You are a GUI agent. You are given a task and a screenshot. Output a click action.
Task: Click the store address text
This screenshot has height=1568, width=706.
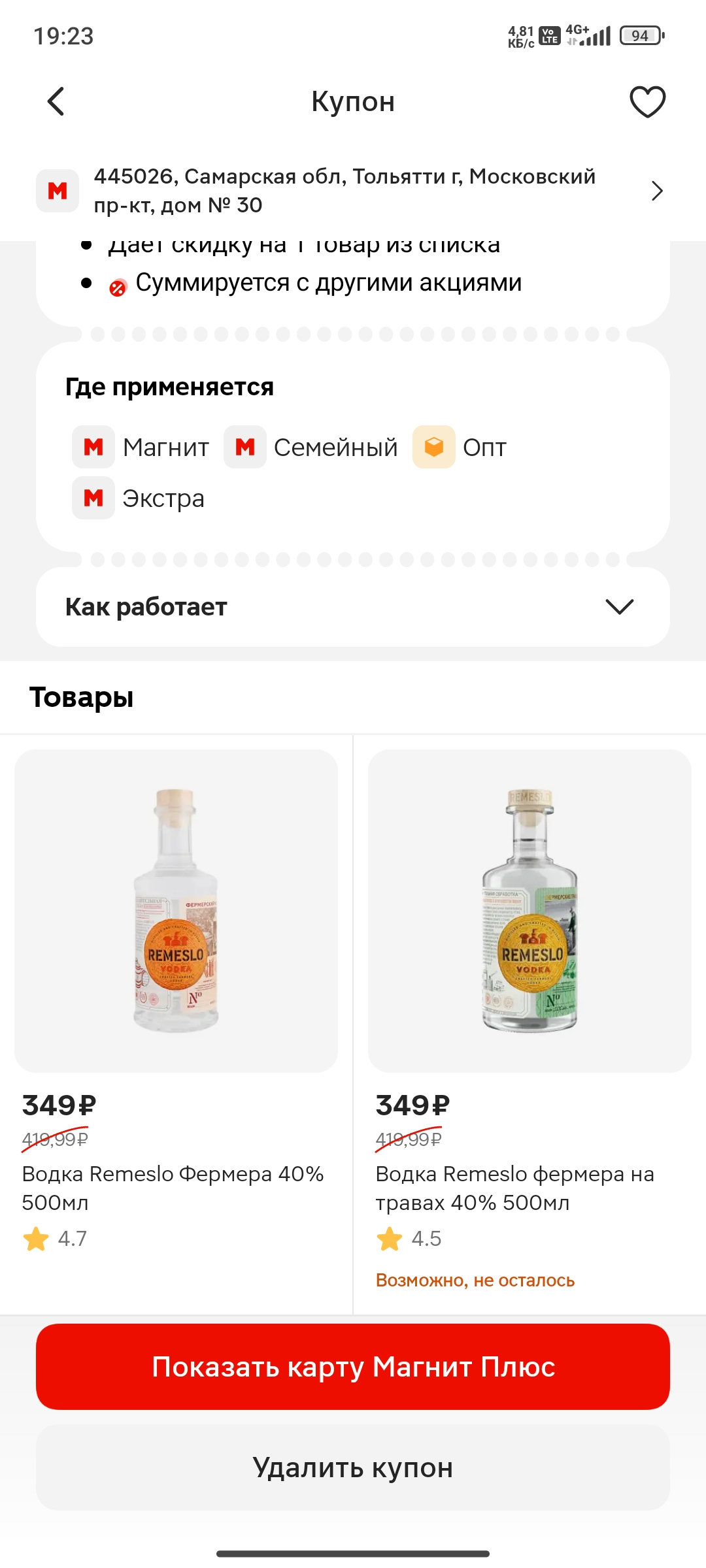(345, 191)
